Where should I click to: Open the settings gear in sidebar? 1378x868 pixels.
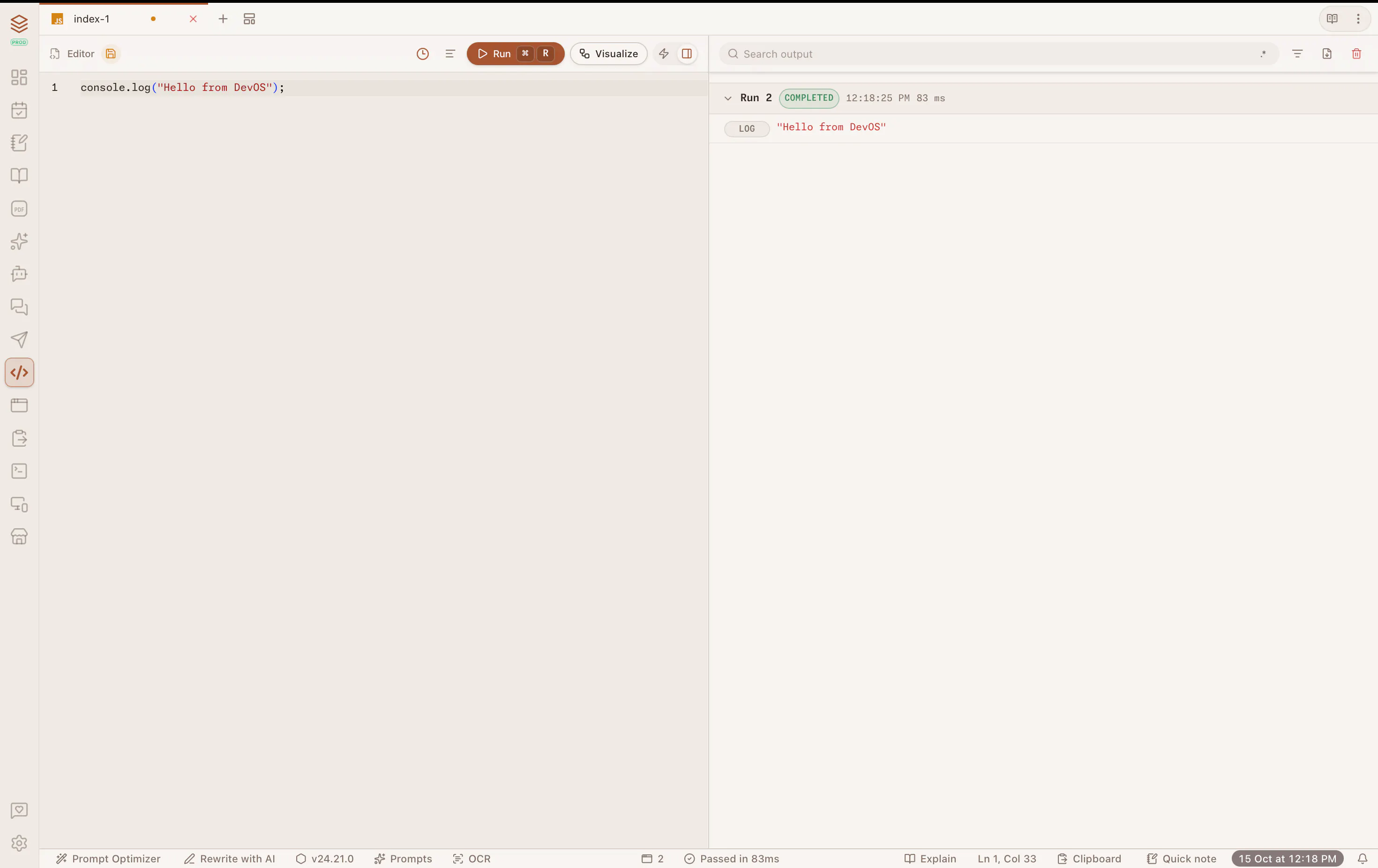coord(19,844)
